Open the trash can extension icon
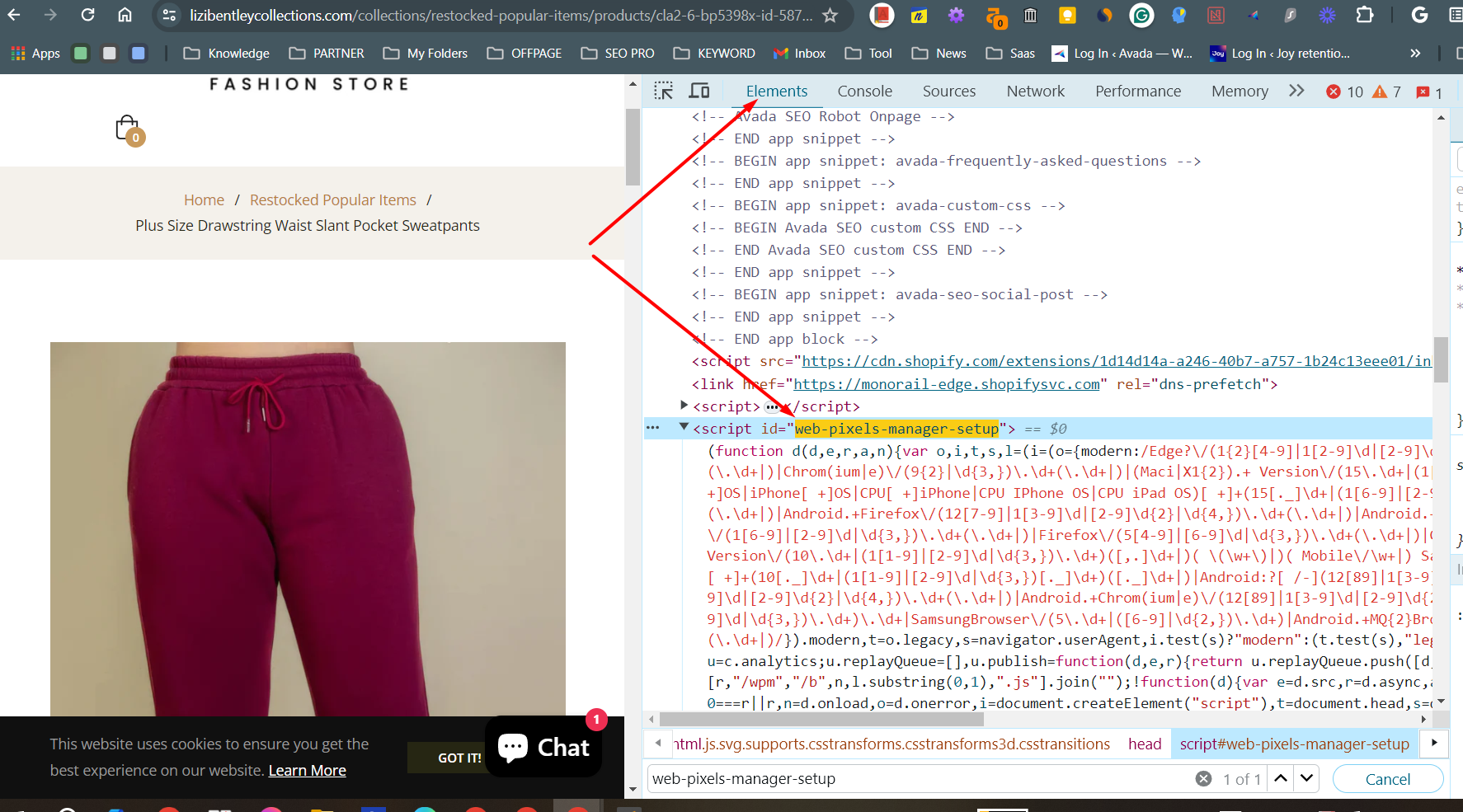Screen dimensions: 1463x812 [1030, 15]
